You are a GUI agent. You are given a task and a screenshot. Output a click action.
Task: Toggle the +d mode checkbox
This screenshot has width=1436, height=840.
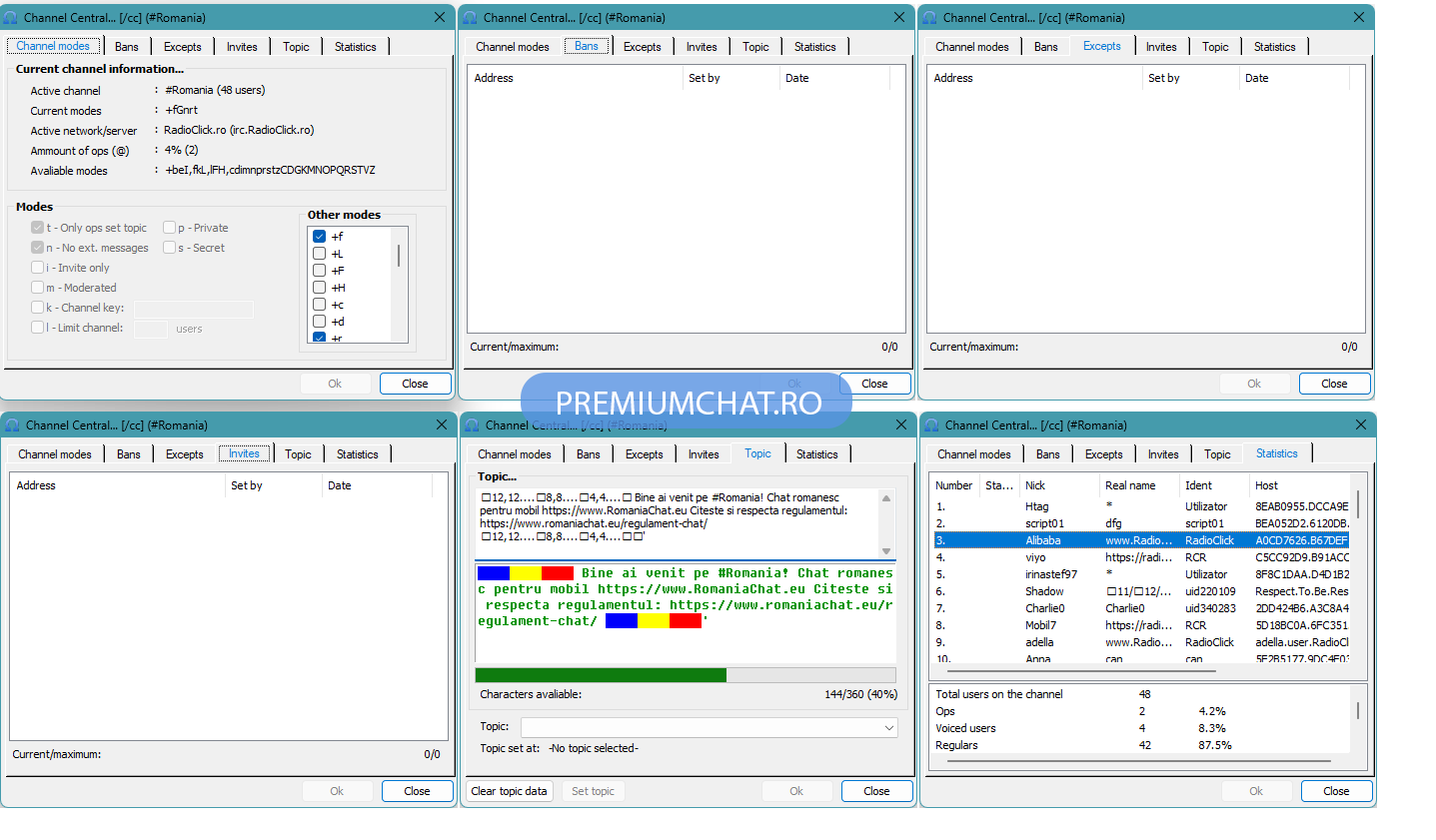[x=320, y=322]
